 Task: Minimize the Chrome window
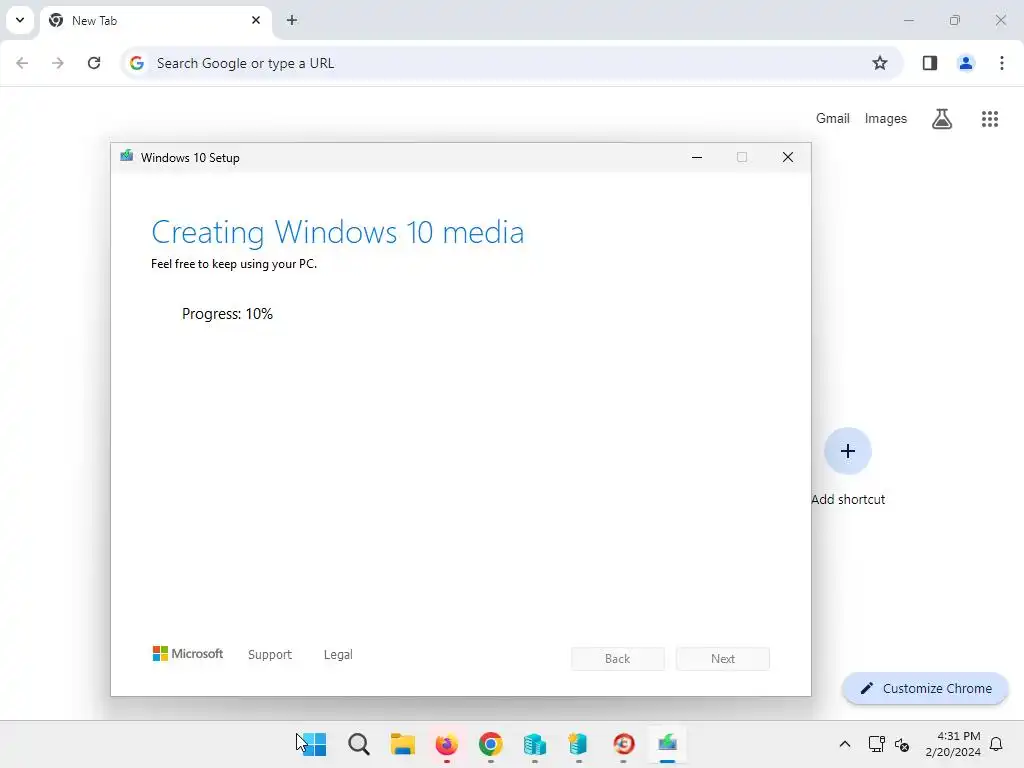pos(908,20)
